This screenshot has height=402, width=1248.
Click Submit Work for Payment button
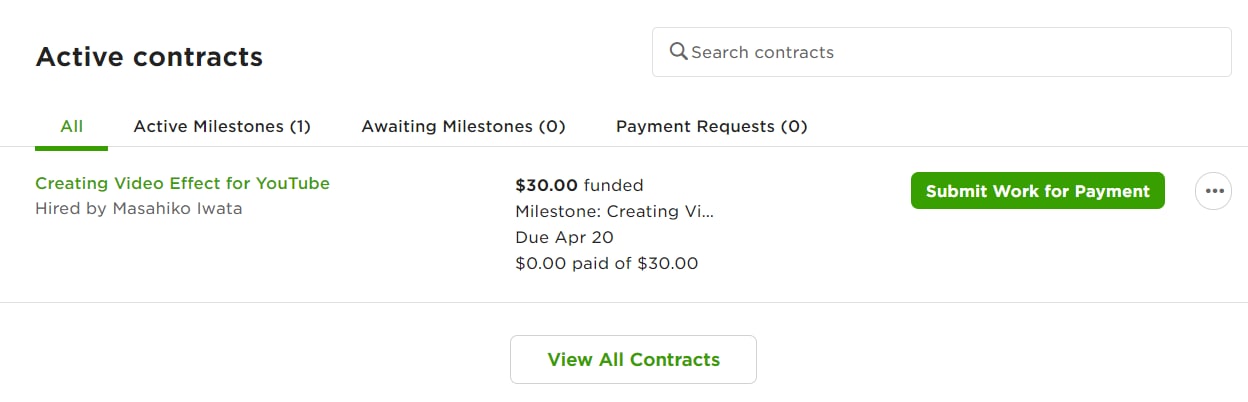[x=1037, y=191]
